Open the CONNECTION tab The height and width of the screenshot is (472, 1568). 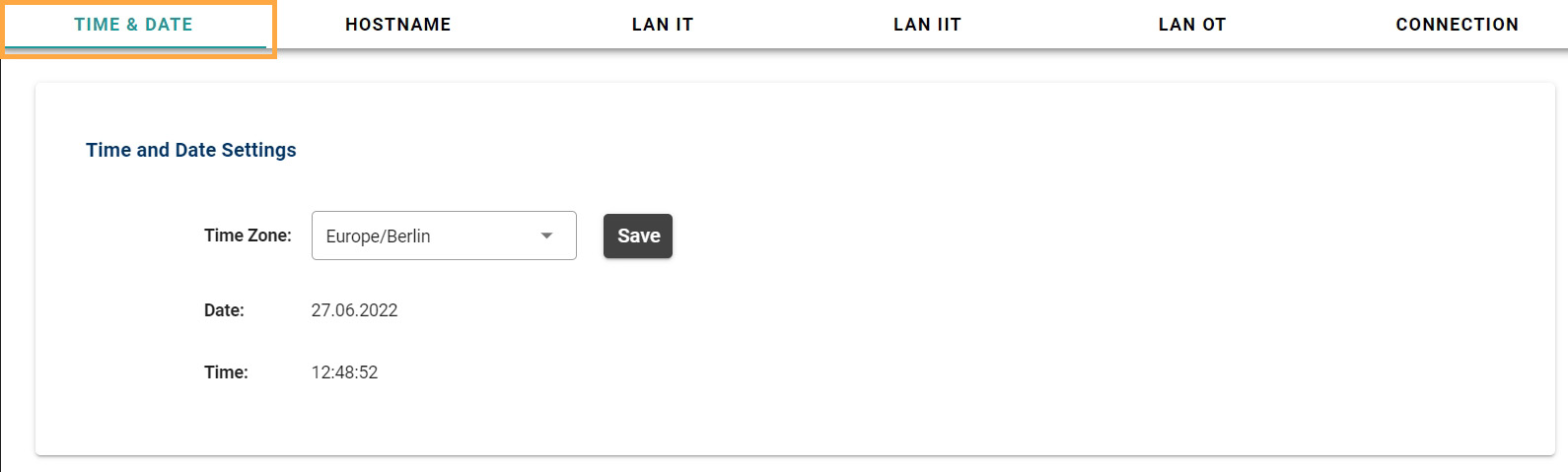tap(1457, 25)
